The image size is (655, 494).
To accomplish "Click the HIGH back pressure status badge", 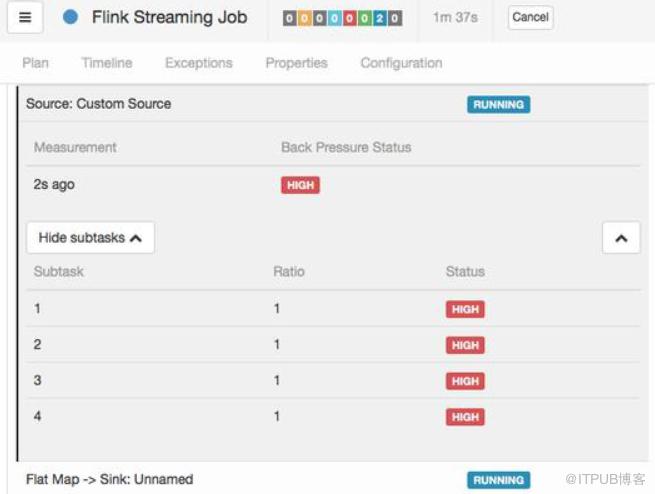I will (300, 185).
